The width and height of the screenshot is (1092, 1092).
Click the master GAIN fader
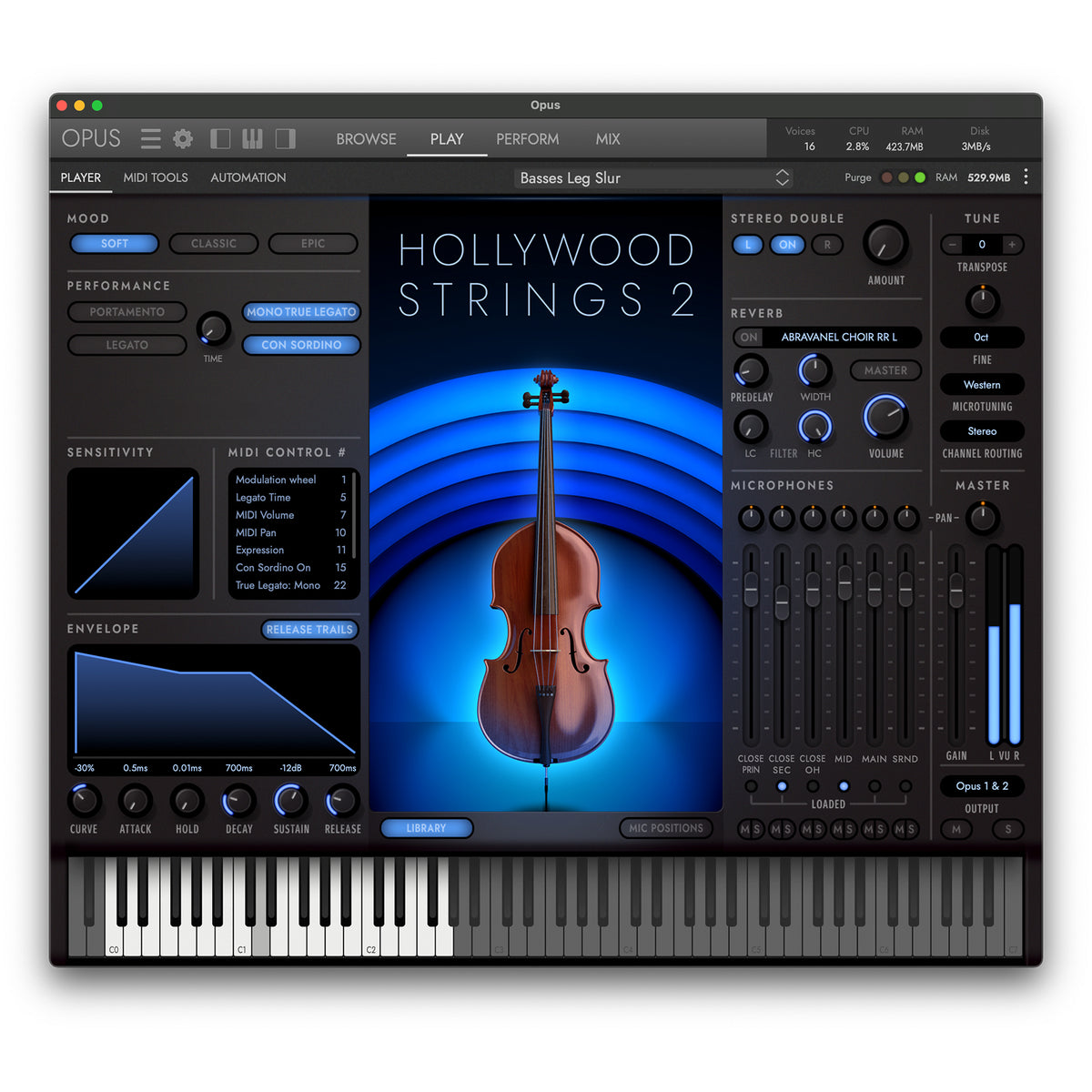click(956, 591)
